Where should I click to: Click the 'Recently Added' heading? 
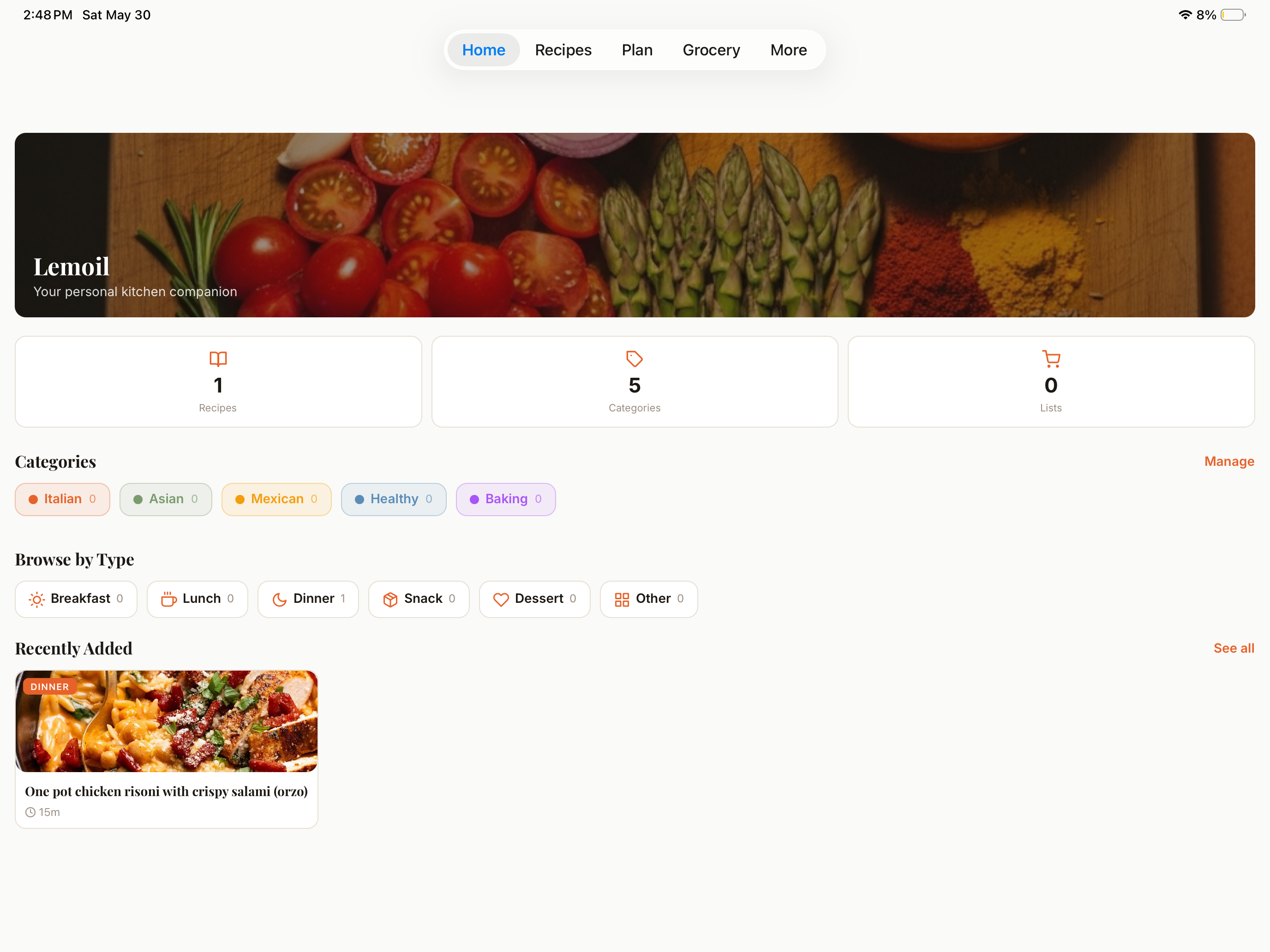73,648
